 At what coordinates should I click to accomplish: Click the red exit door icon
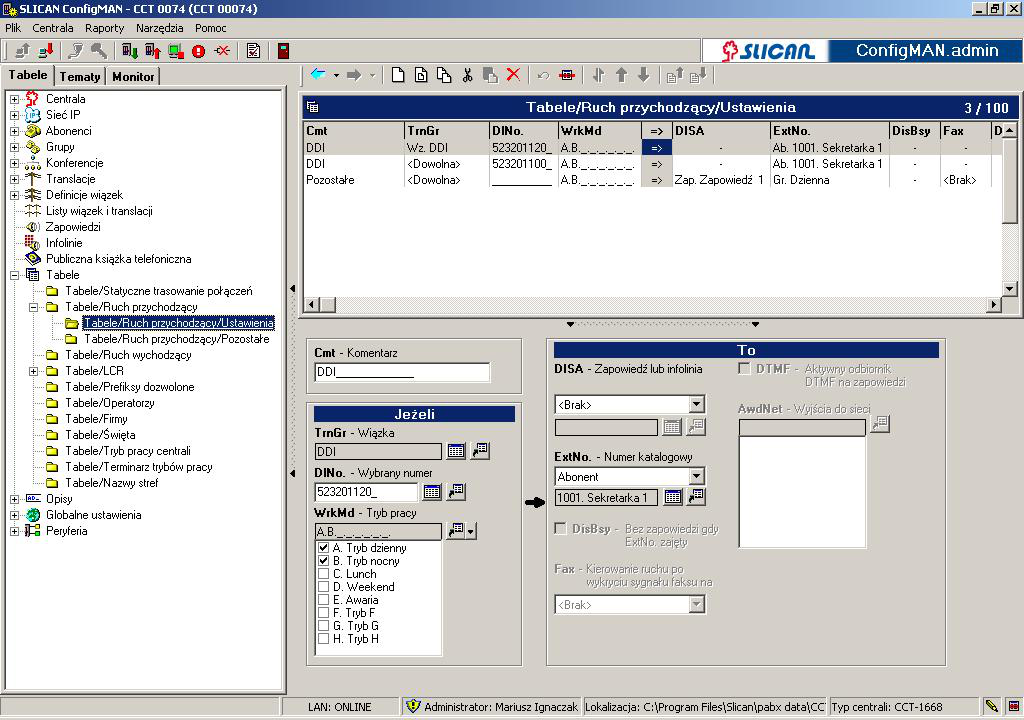click(283, 51)
